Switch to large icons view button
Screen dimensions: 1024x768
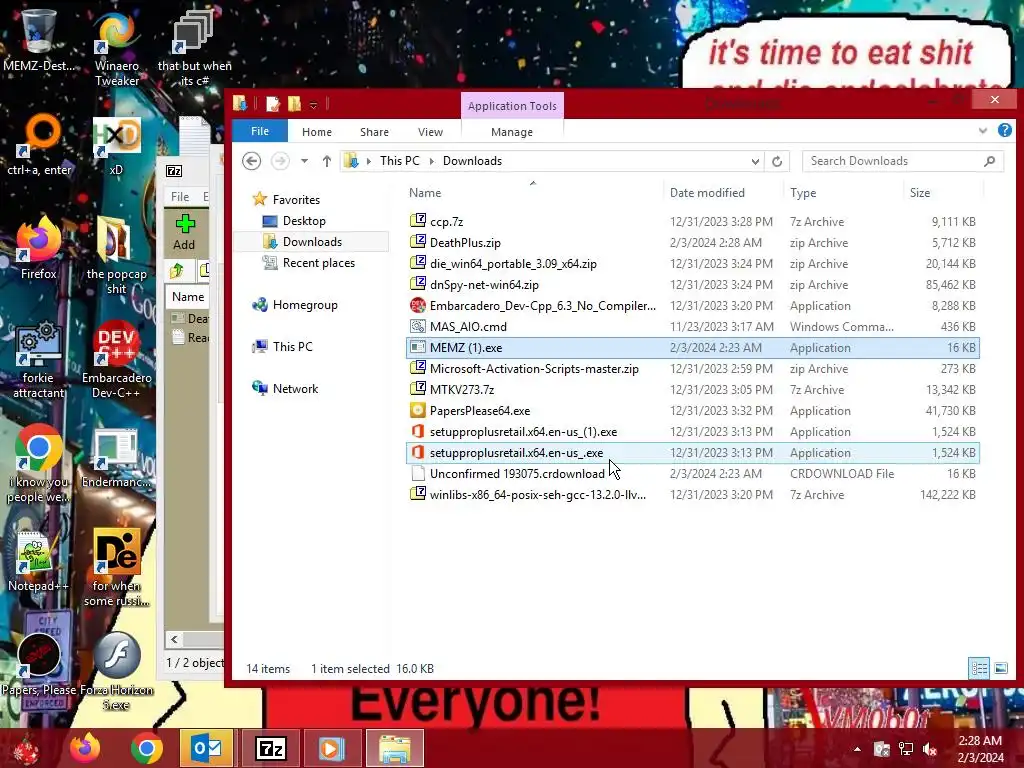tap(1000, 668)
